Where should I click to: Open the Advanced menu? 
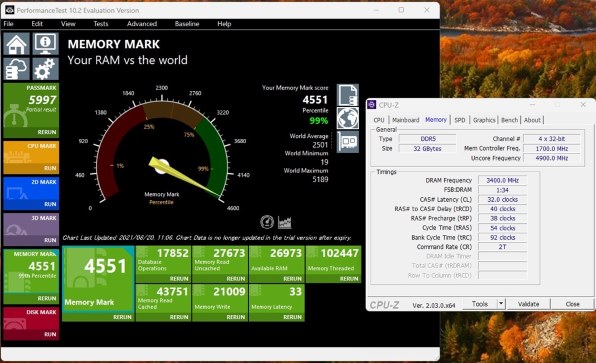[142, 24]
